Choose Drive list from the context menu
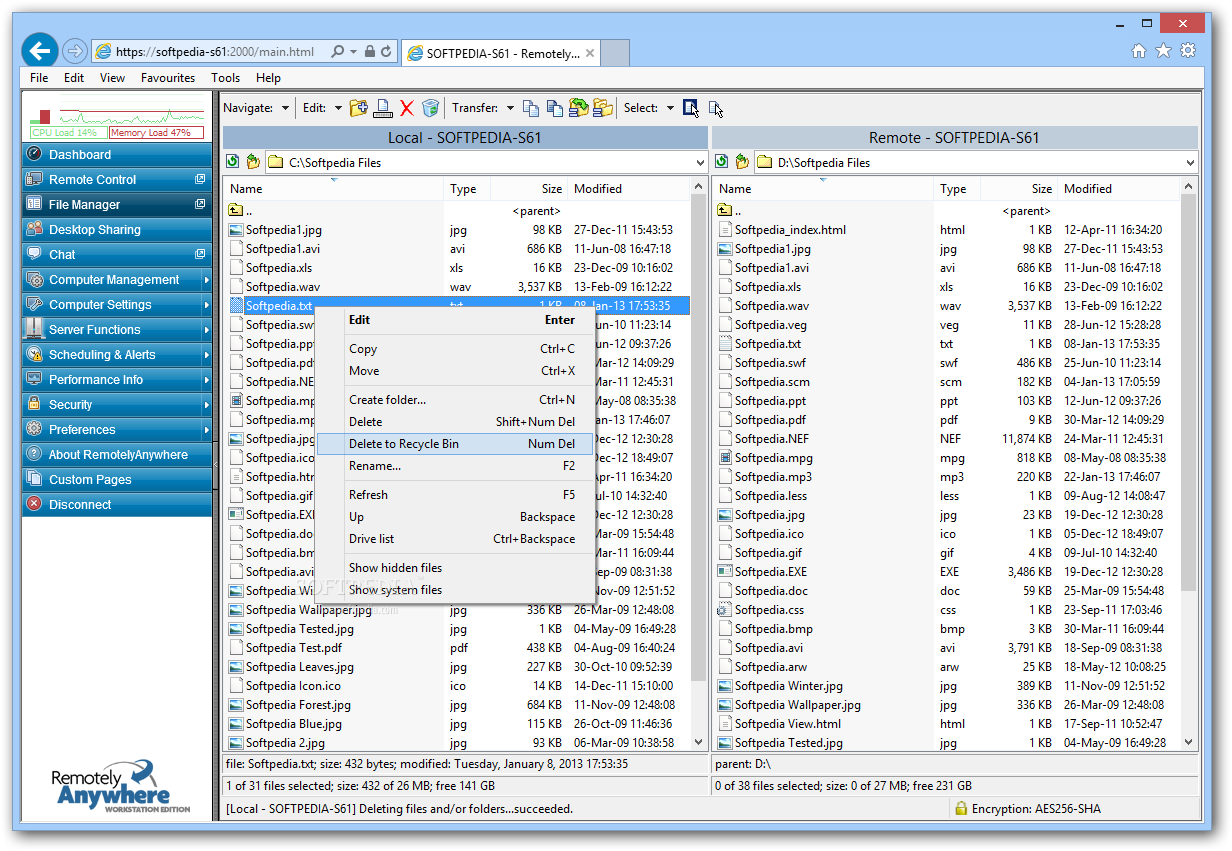Viewport: 1232px width, 851px height. [x=455, y=539]
